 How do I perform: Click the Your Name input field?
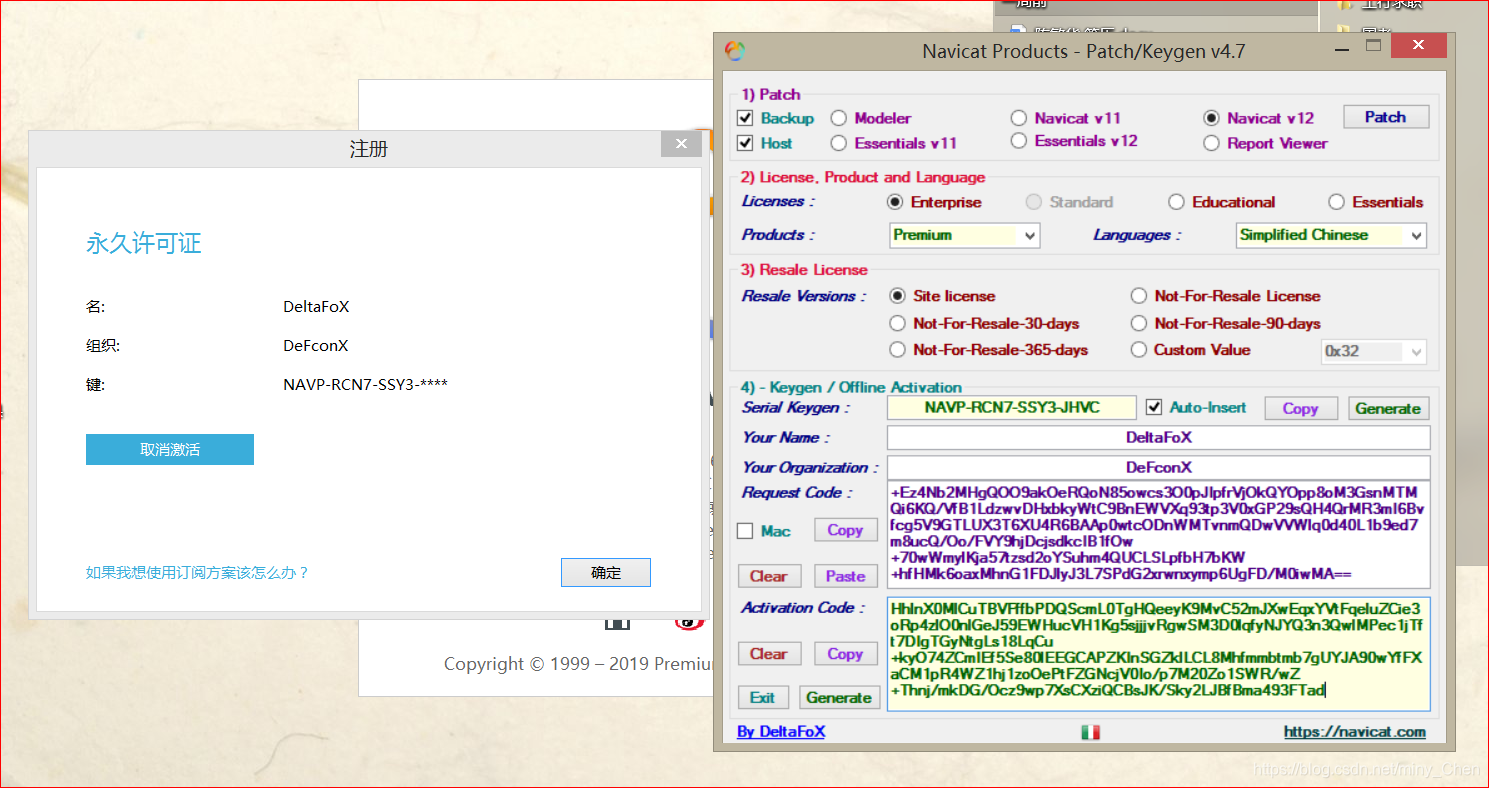point(1158,437)
